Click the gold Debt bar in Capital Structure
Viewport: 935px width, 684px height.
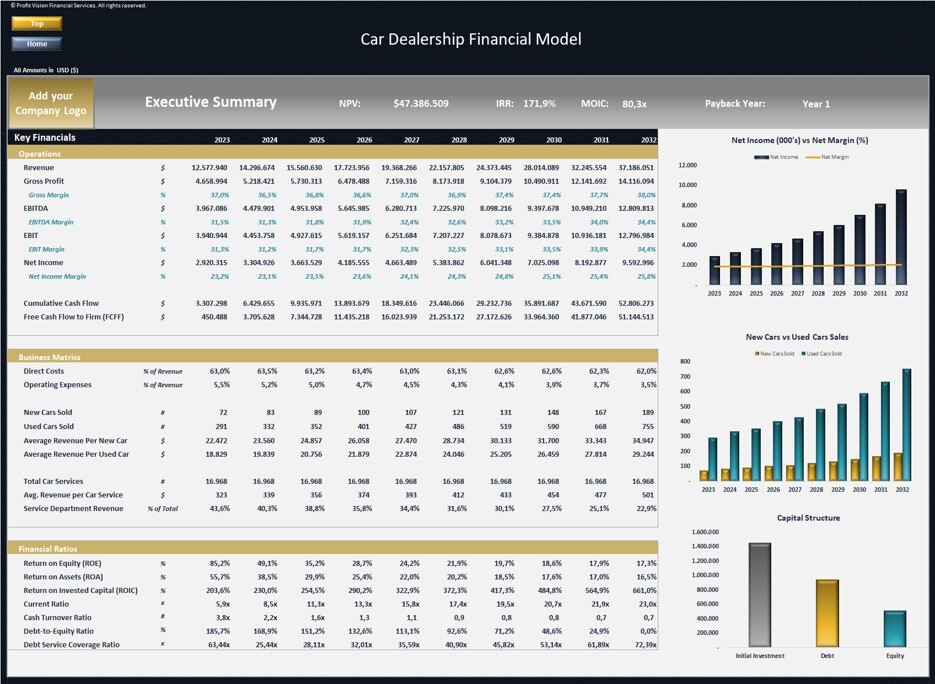point(827,613)
